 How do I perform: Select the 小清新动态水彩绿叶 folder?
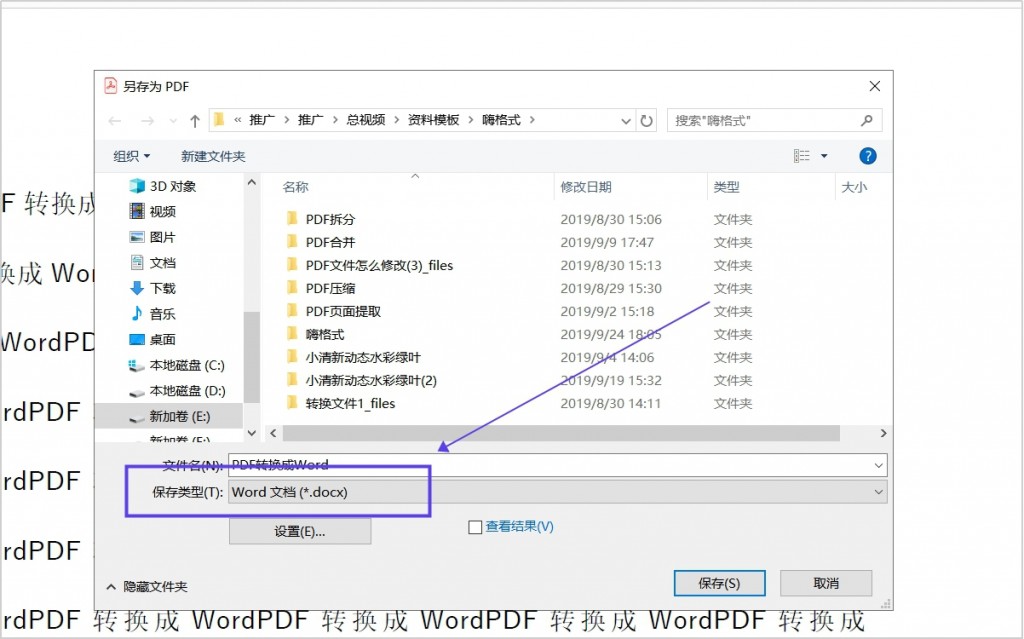353,357
